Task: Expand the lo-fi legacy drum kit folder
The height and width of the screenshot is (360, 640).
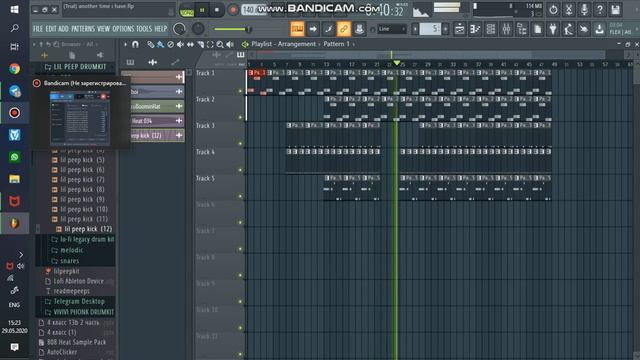Action: [83, 240]
